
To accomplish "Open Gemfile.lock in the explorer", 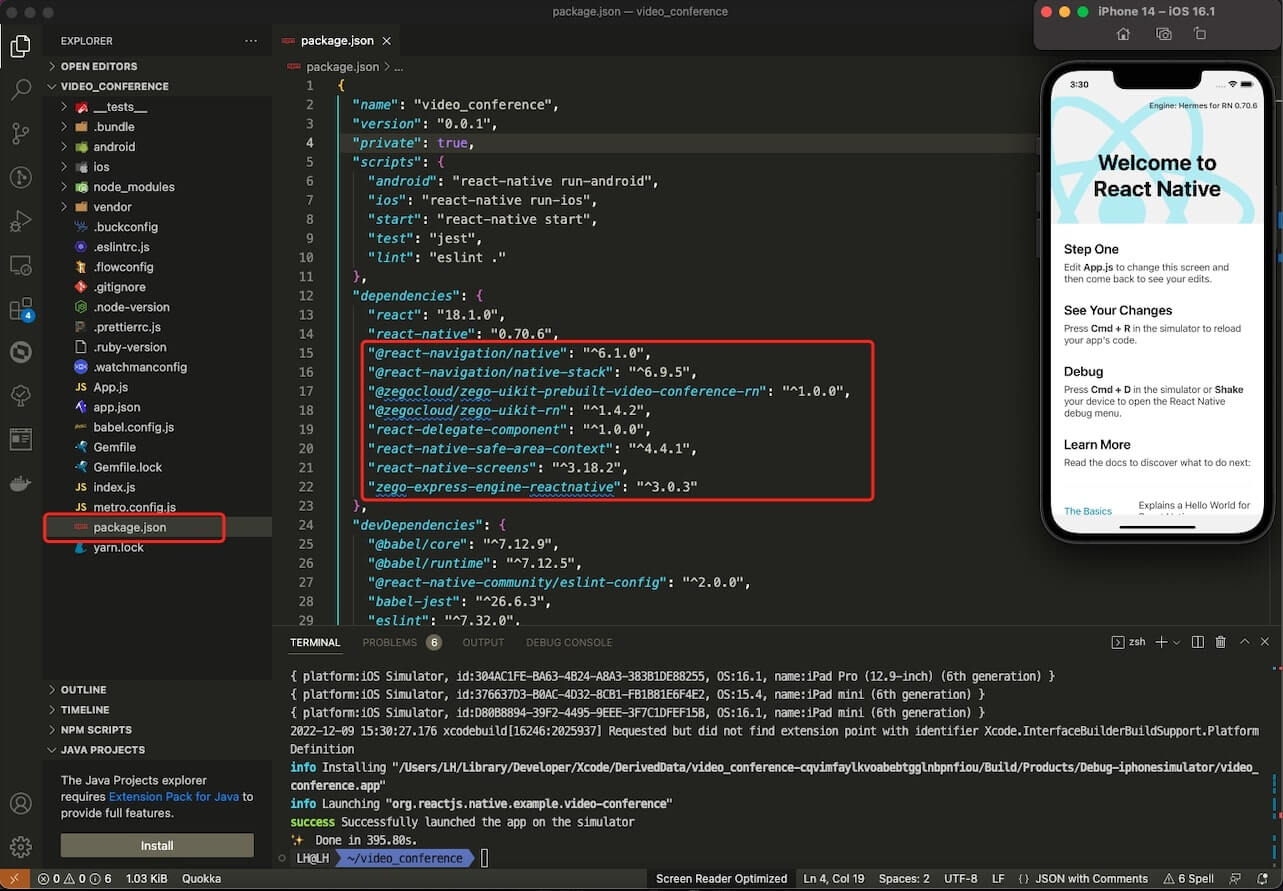I will (x=127, y=467).
